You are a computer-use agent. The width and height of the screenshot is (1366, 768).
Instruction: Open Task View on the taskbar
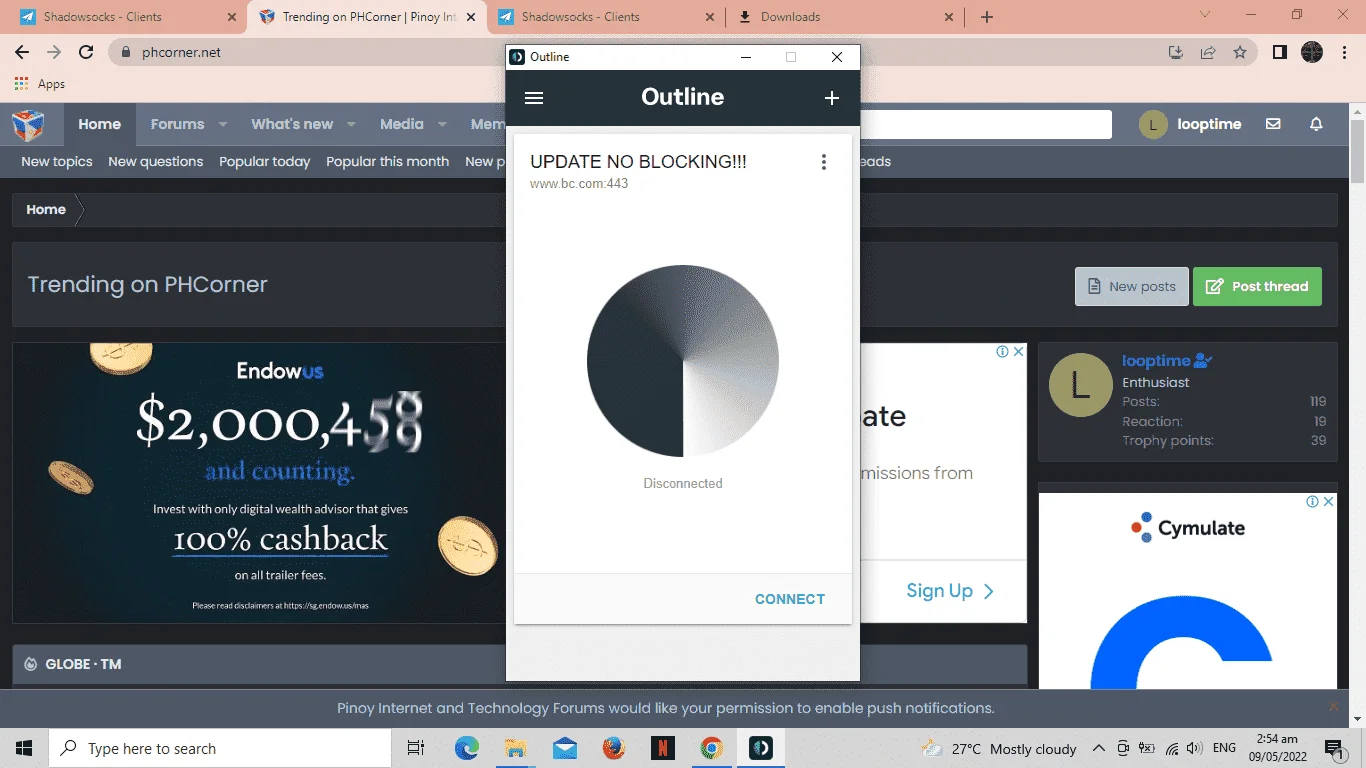416,748
